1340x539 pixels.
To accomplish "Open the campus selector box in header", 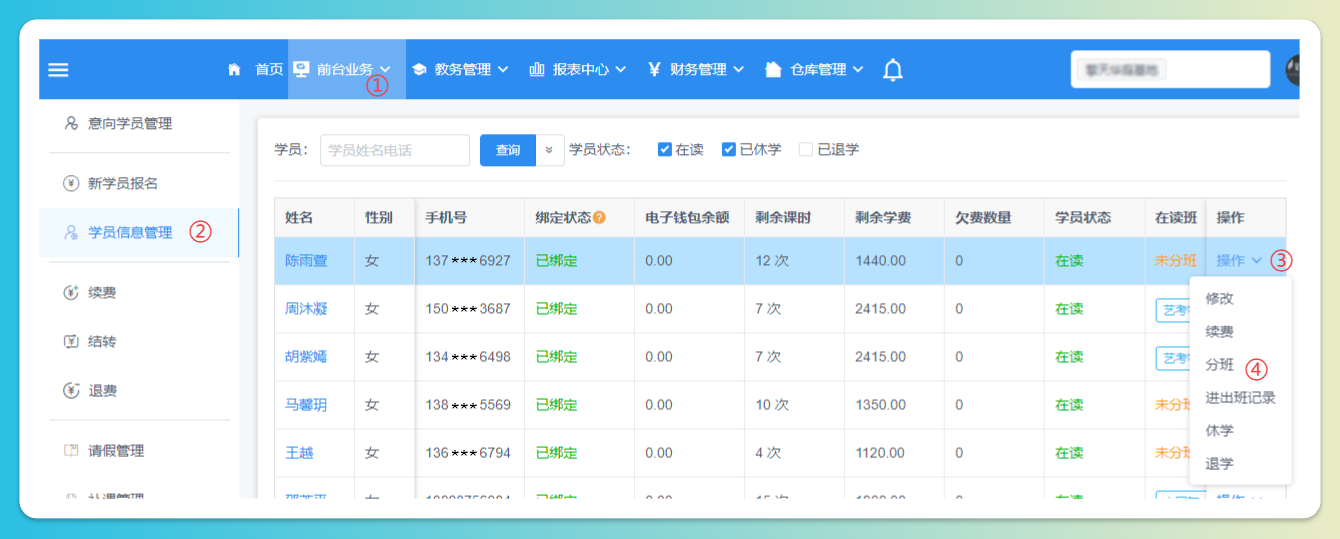I will [x=1169, y=70].
